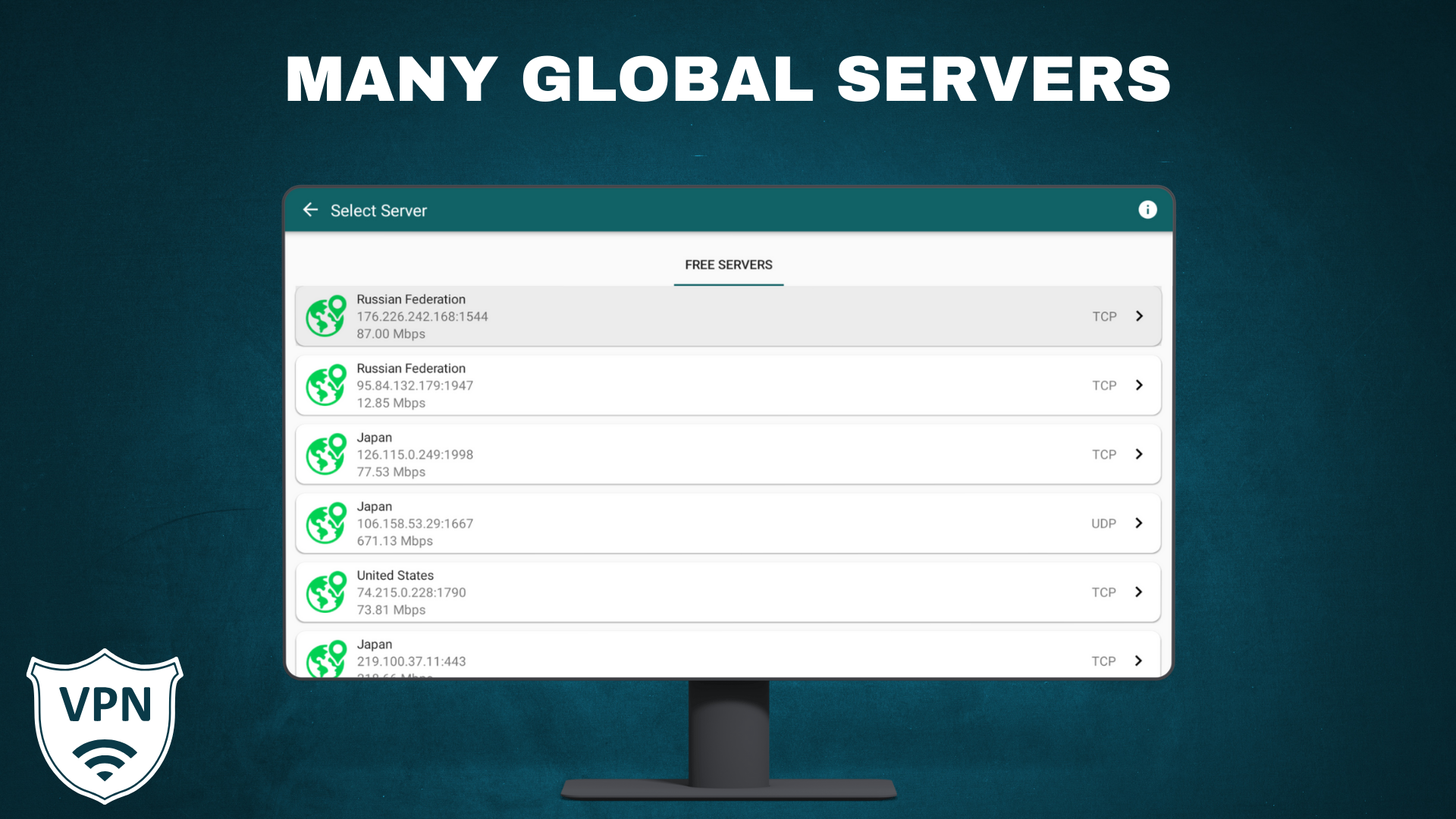Image resolution: width=1456 pixels, height=819 pixels.
Task: Click TCP label on the 12.85 Mbps row
Action: [x=1104, y=385]
